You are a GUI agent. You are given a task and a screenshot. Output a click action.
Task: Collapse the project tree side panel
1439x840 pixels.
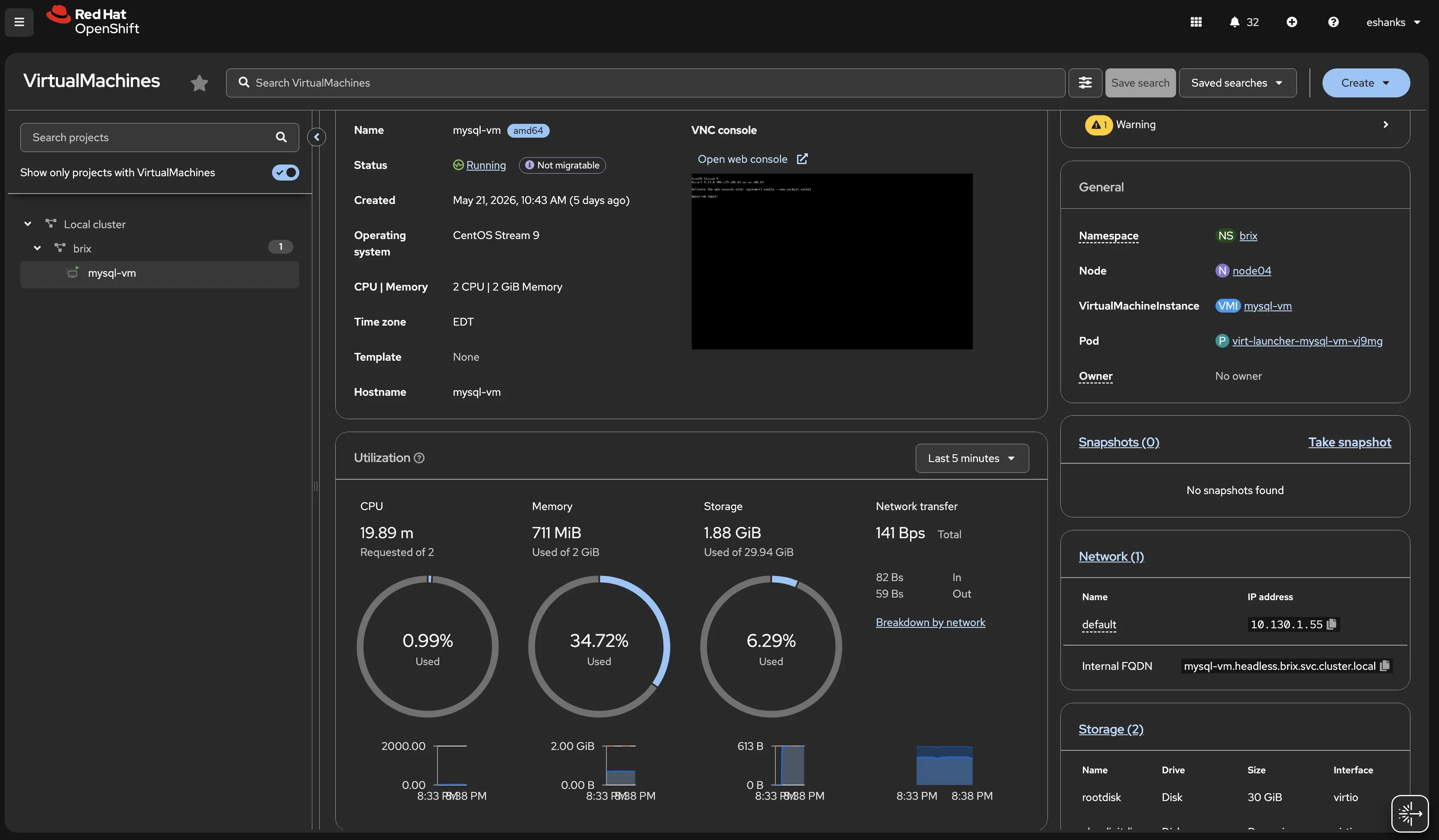[x=317, y=137]
